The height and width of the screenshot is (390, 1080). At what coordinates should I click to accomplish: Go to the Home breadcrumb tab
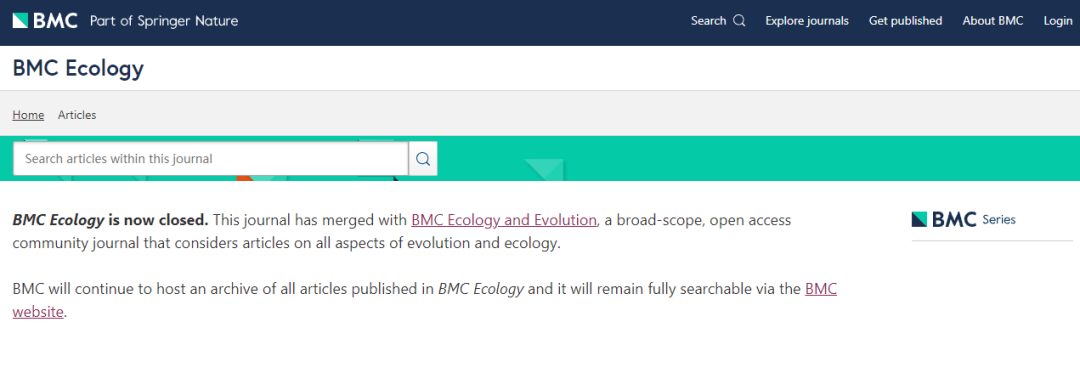point(28,115)
